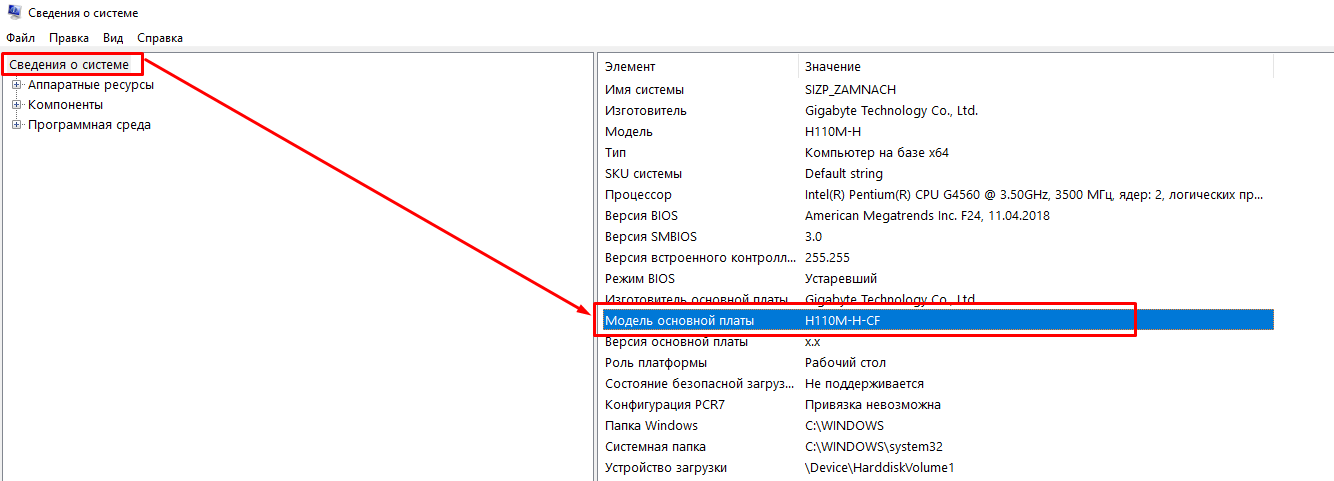The height and width of the screenshot is (481, 1334).
Task: Click value Не поддерживается
Action: click(865, 384)
